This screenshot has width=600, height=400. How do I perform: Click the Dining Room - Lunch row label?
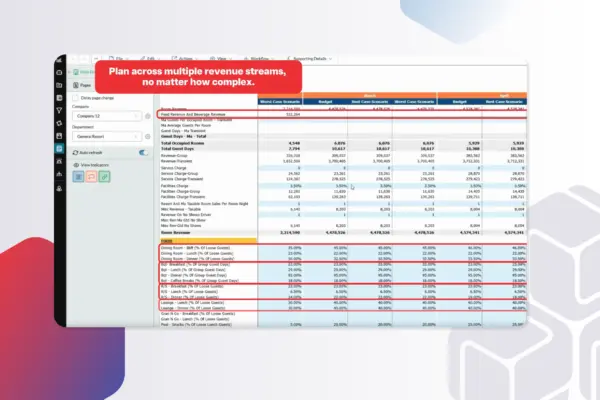pyautogui.click(x=197, y=253)
